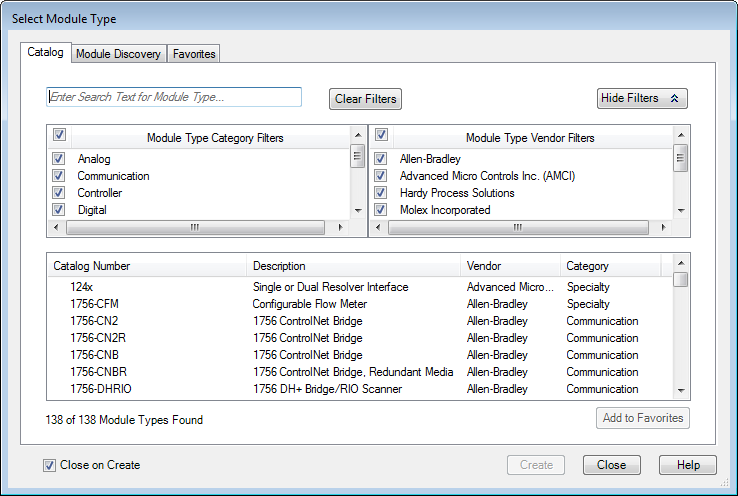Toggle the Close on Create checkbox
The height and width of the screenshot is (496, 738).
[50, 465]
